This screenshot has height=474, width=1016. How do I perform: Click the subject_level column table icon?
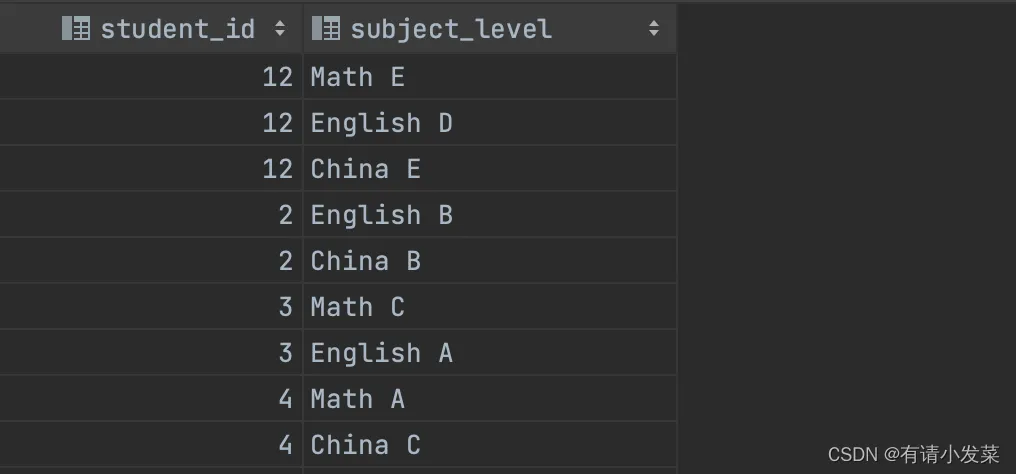click(326, 28)
